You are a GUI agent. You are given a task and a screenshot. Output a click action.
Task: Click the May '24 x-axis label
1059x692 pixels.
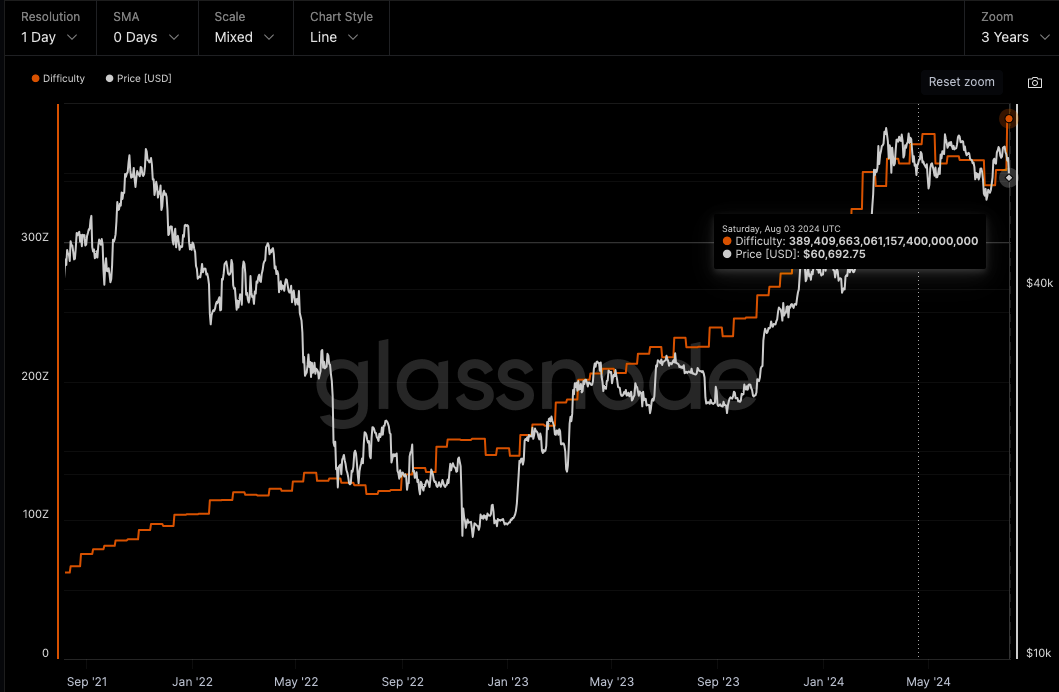click(928, 681)
